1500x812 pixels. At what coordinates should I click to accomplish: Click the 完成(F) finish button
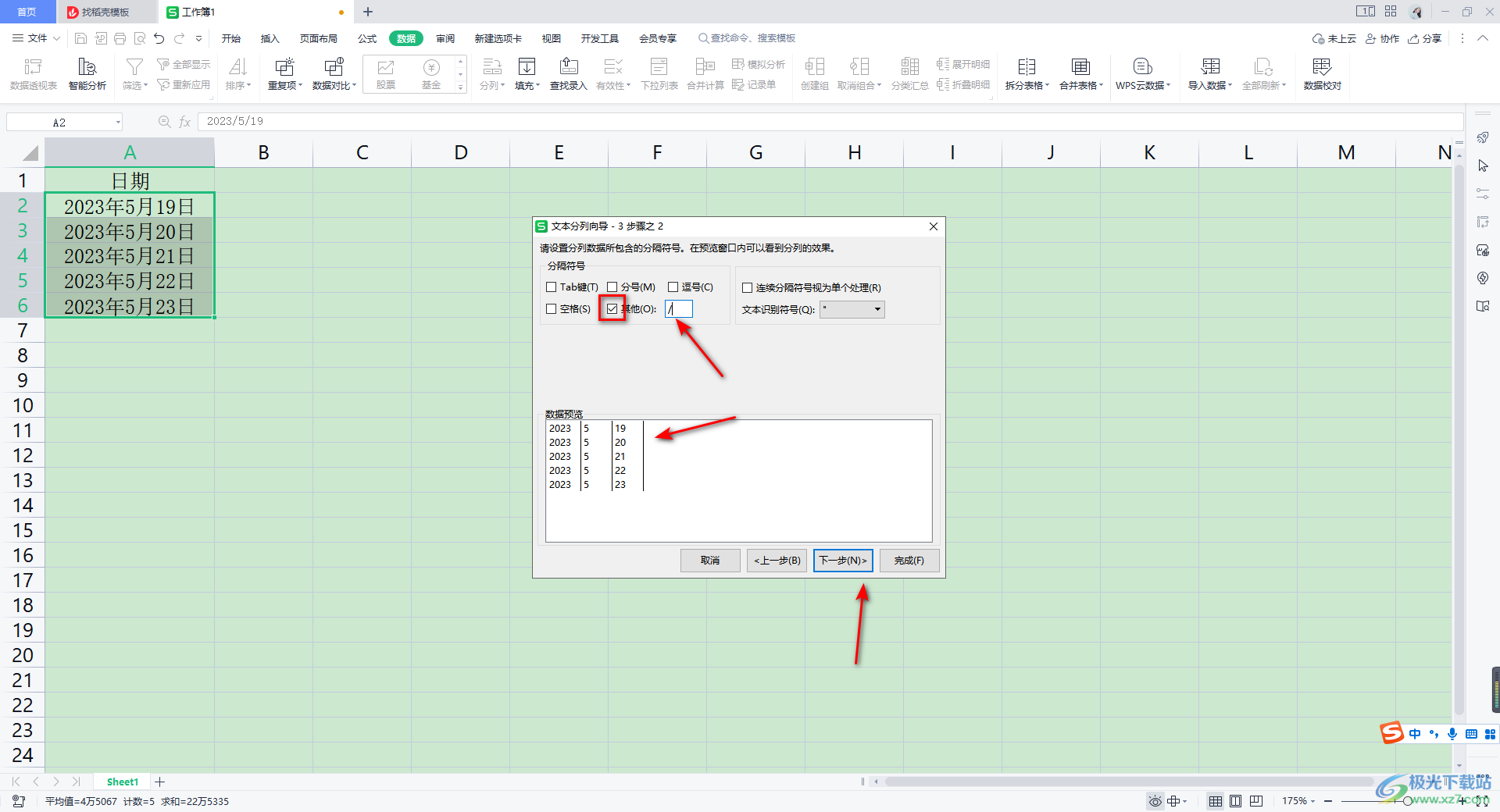[x=909, y=561]
